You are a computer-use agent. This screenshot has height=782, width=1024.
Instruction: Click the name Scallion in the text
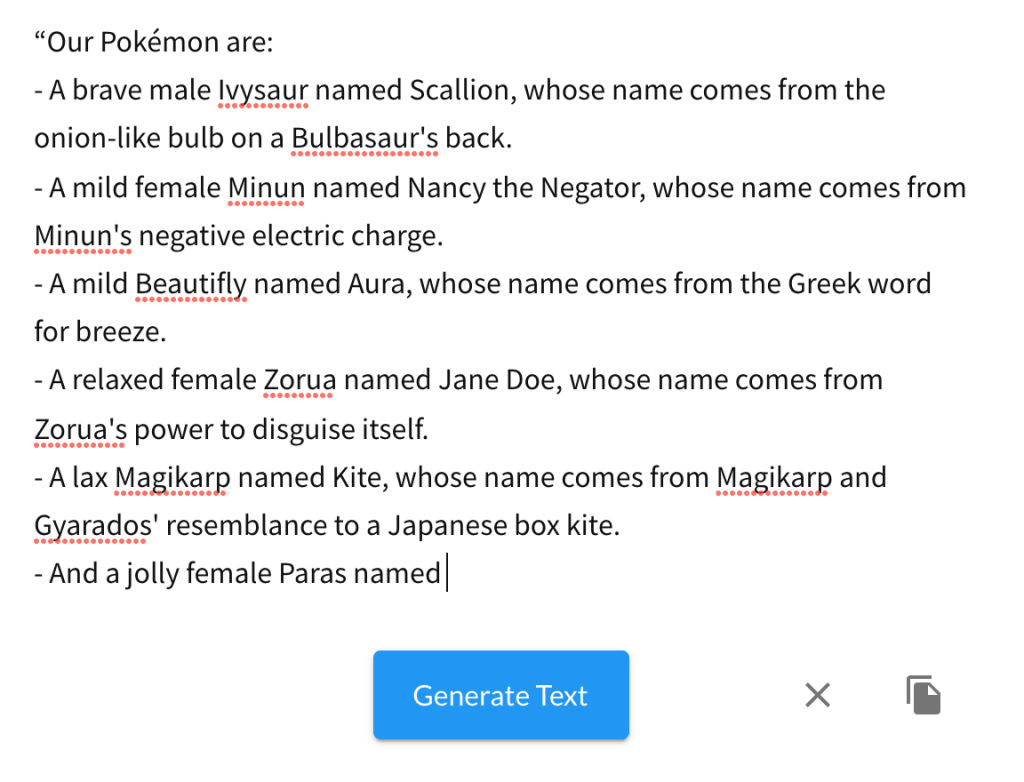pyautogui.click(x=459, y=91)
